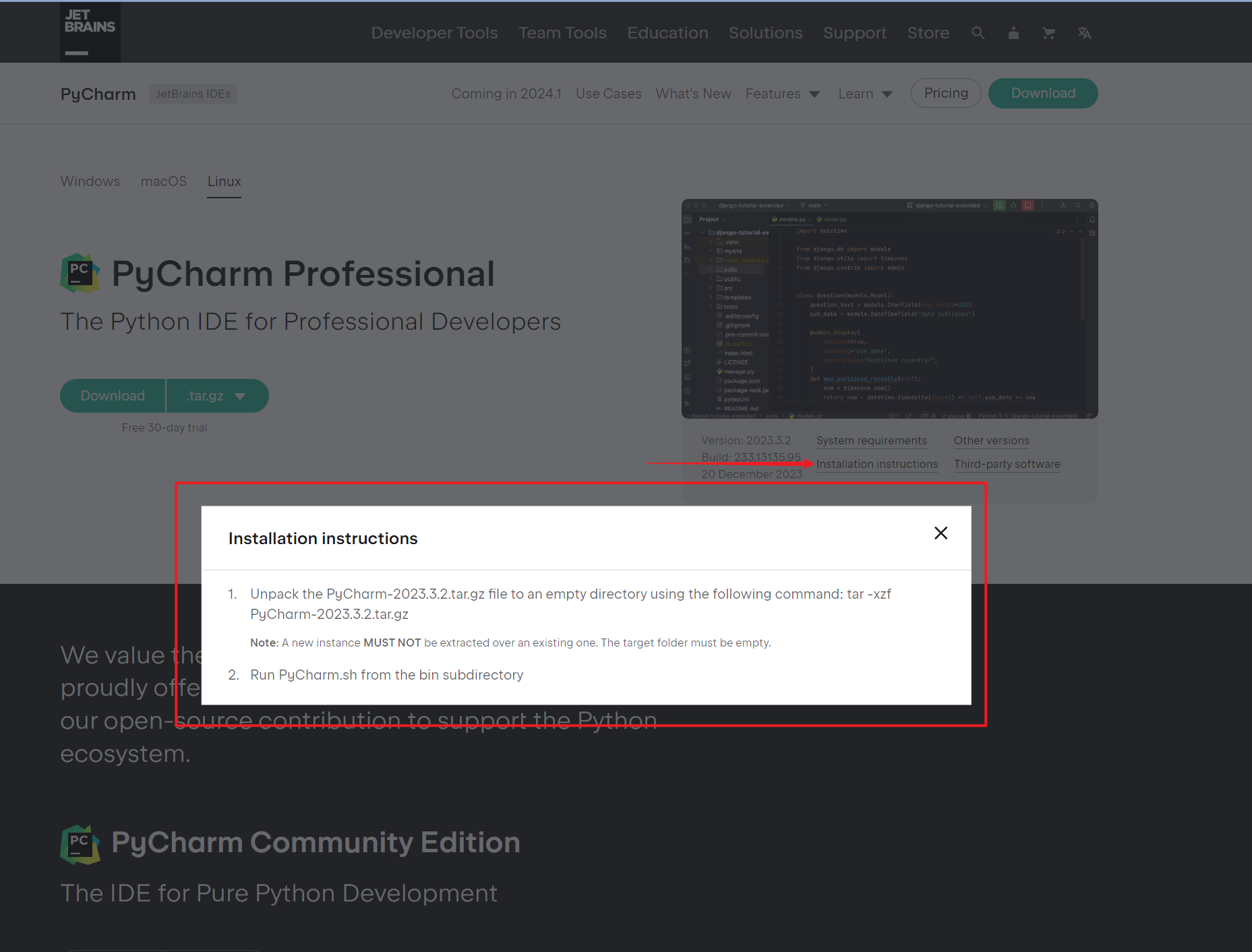1252x952 pixels.
Task: Open the language selection icon
Action: point(1084,32)
